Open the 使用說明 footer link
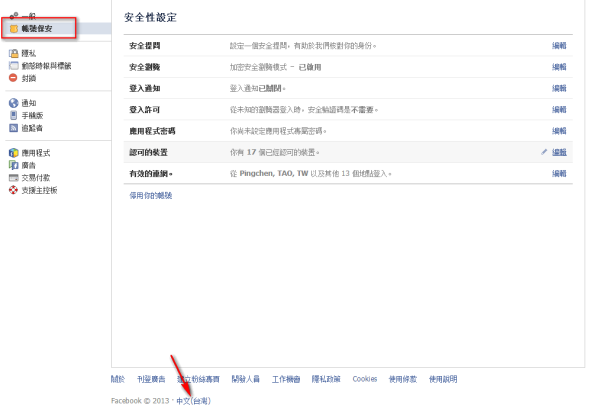The width and height of the screenshot is (600, 414). (443, 379)
